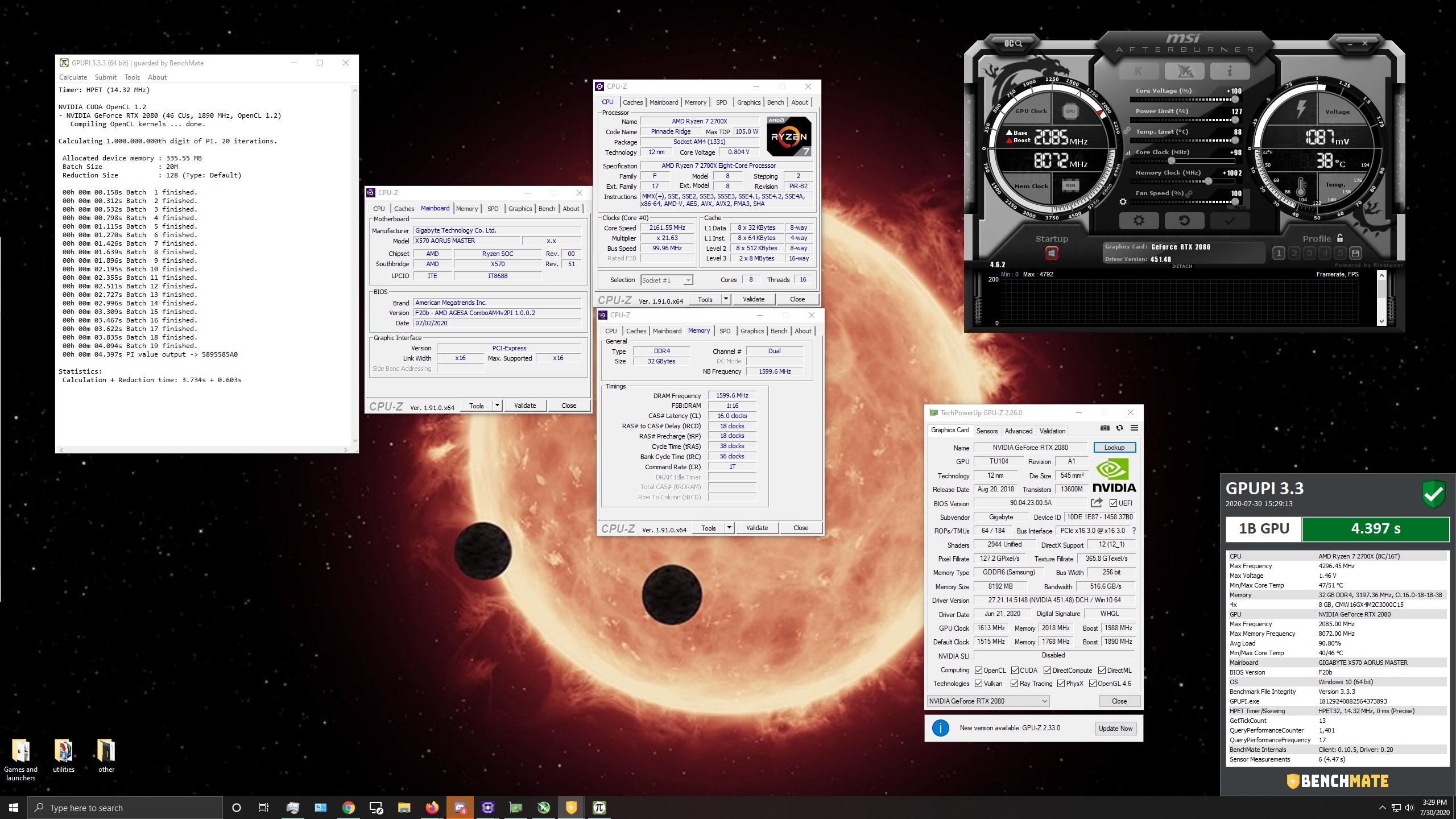The image size is (1456, 819).
Task: Open the Tools menu in GPUPI
Action: tap(132, 77)
